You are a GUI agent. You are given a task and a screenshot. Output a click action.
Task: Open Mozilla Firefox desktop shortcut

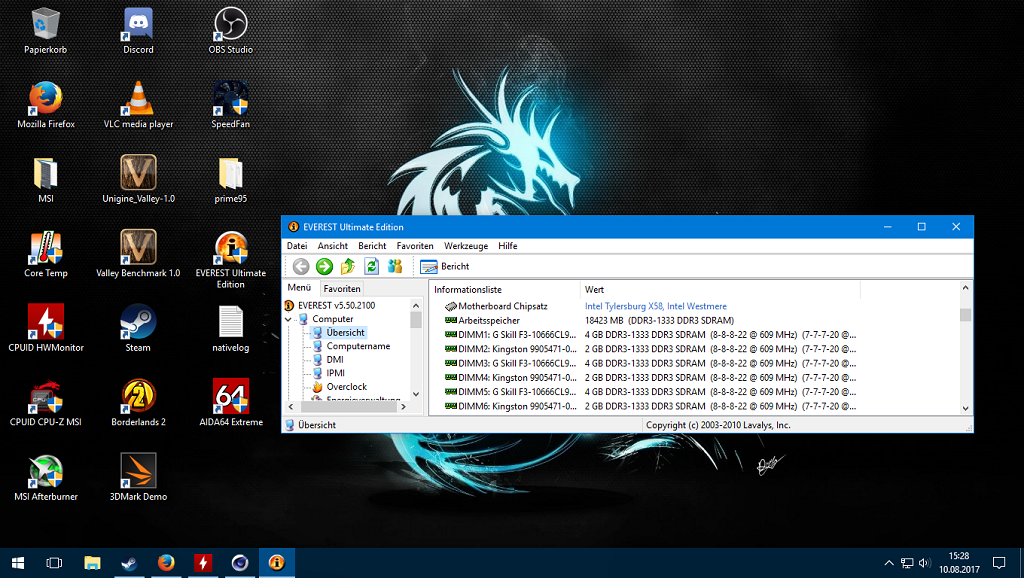click(46, 105)
